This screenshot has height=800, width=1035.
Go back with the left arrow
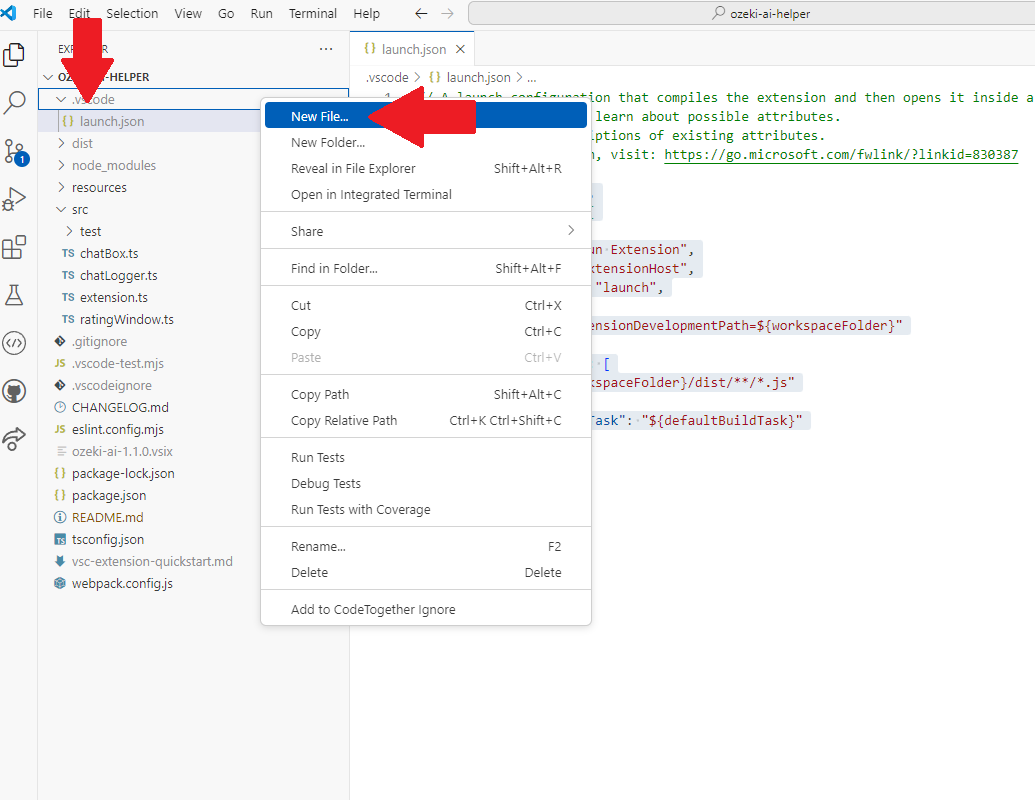pos(421,13)
